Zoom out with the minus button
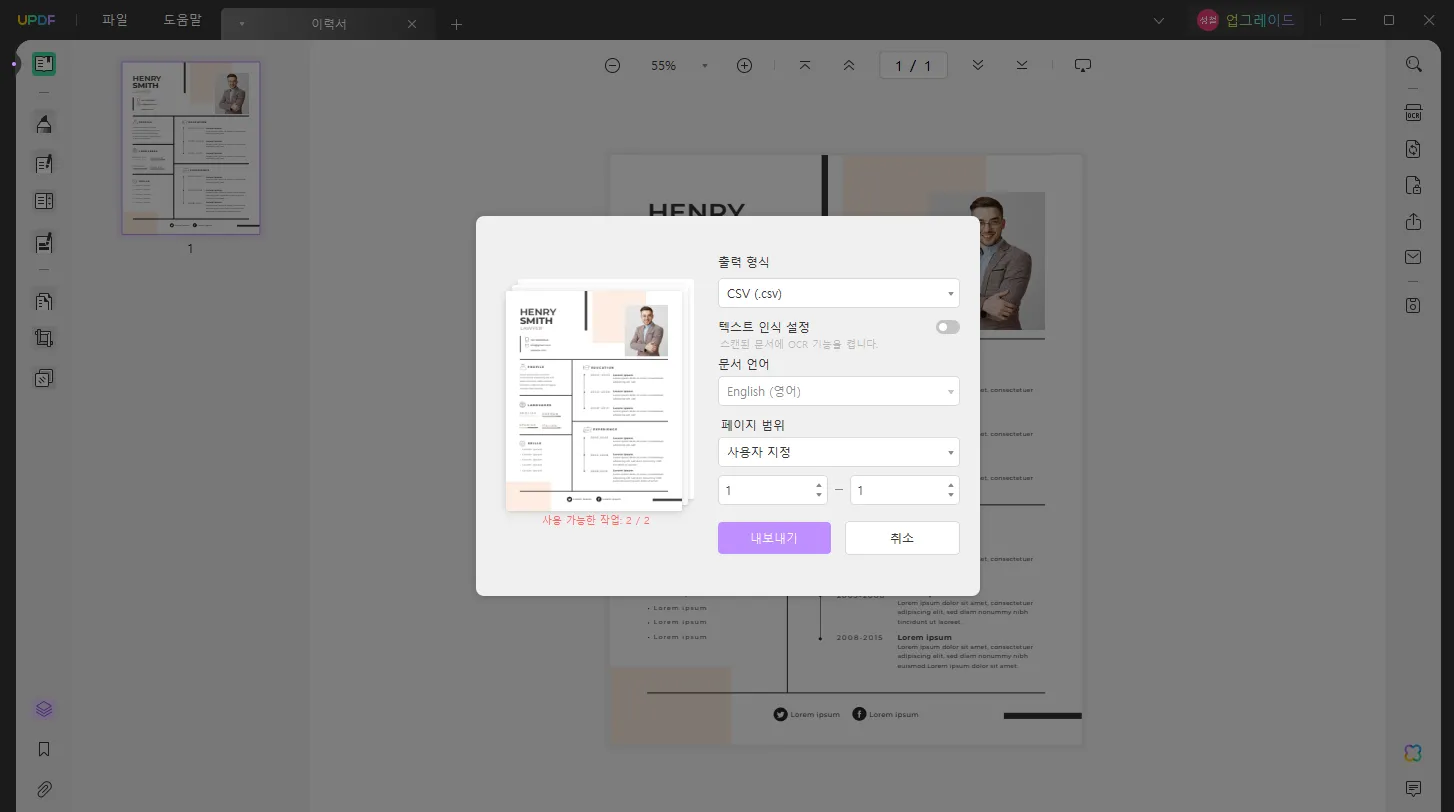Viewport: 1454px width, 812px height. [612, 65]
